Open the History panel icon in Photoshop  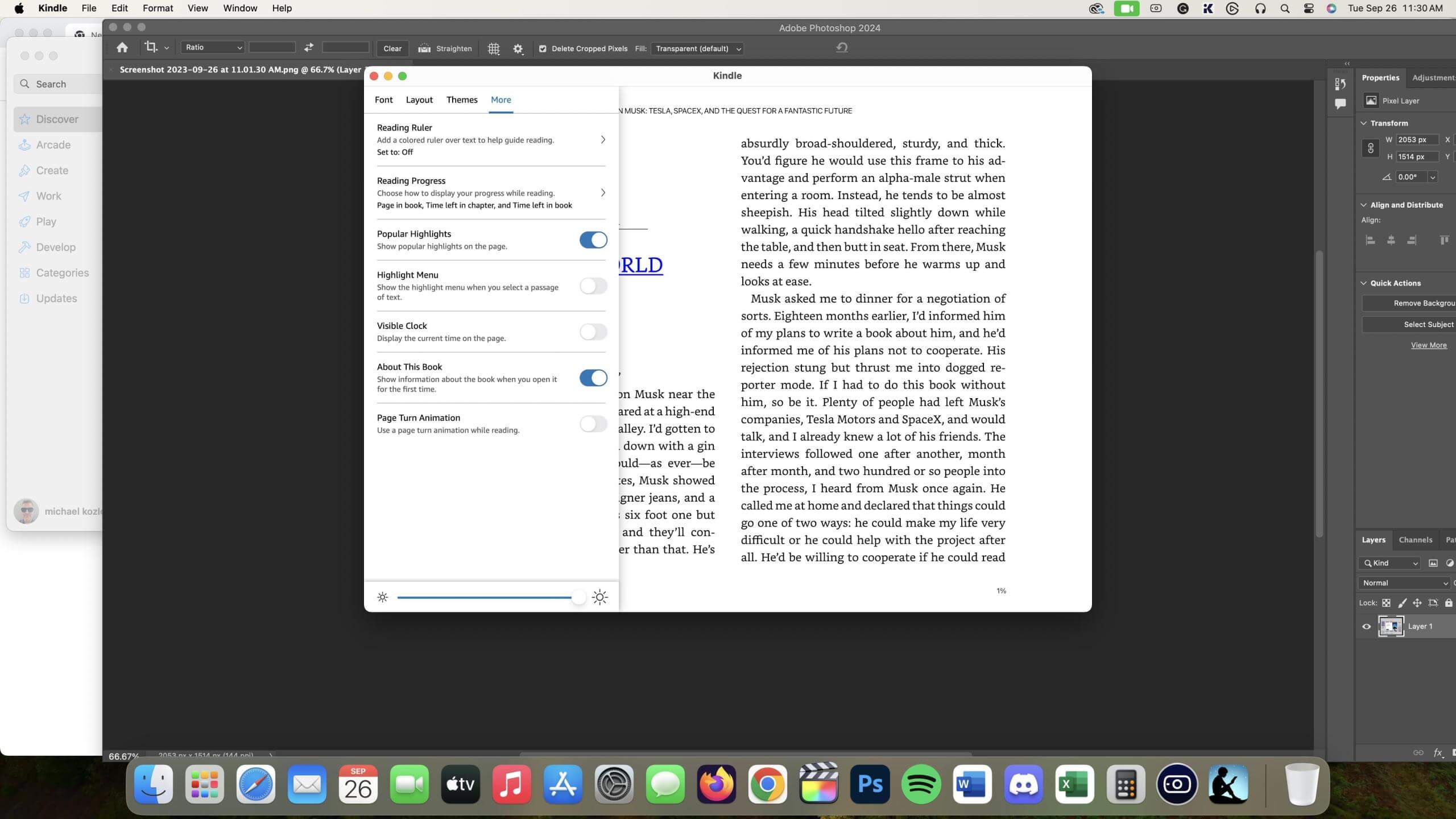(x=1340, y=84)
